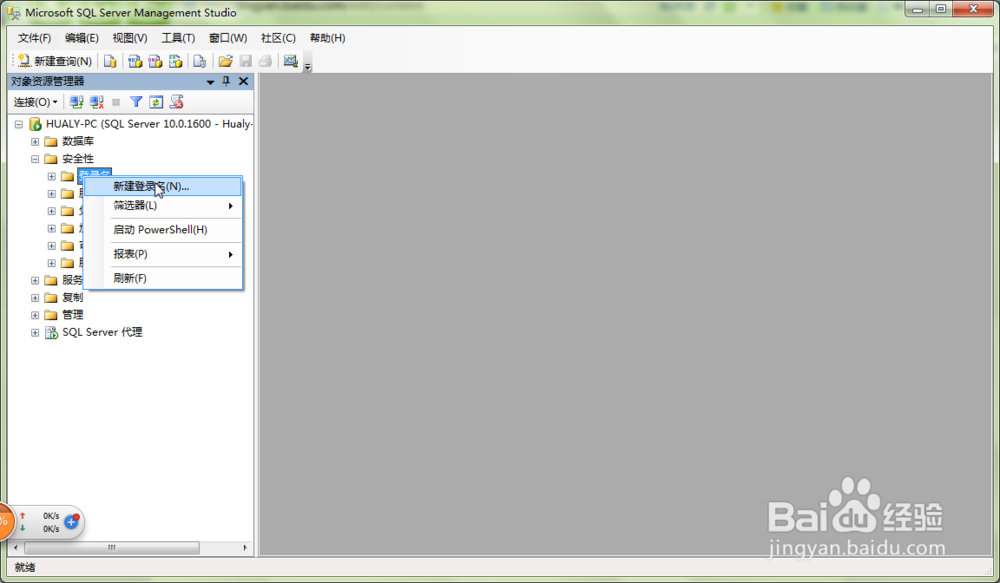Open a file using the standard toolbar icon
This screenshot has width=1000, height=583.
[224, 61]
